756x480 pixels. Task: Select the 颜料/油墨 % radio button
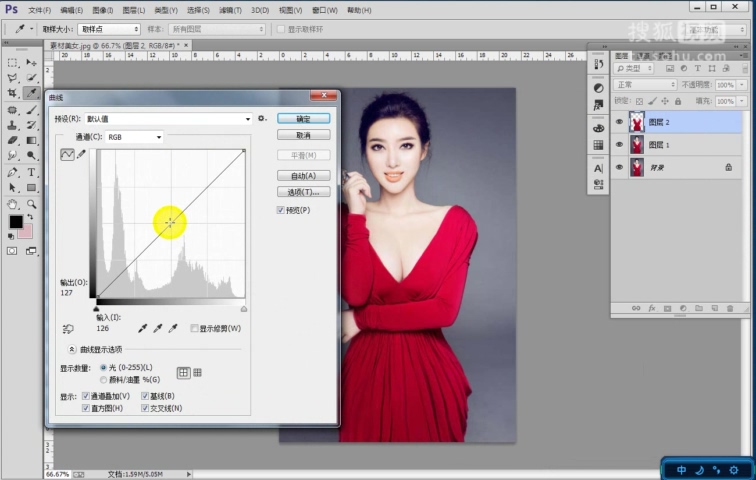click(x=103, y=380)
